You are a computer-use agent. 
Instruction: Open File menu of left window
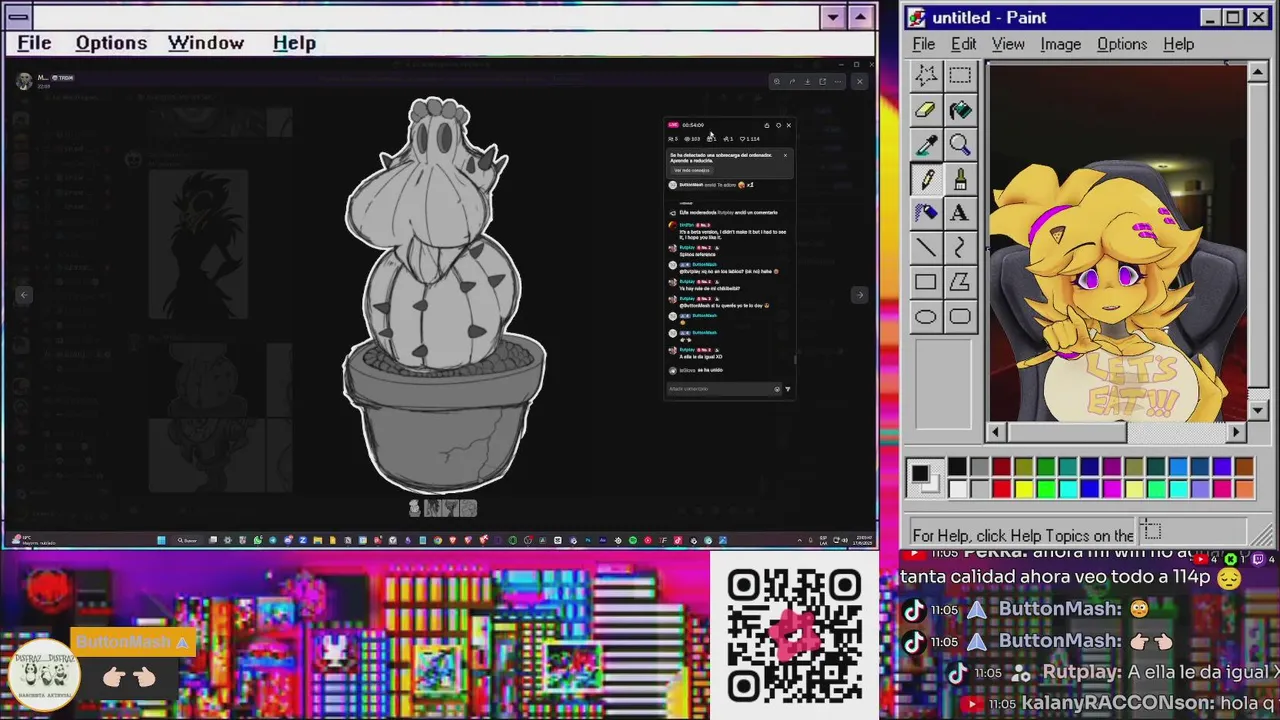coord(34,43)
